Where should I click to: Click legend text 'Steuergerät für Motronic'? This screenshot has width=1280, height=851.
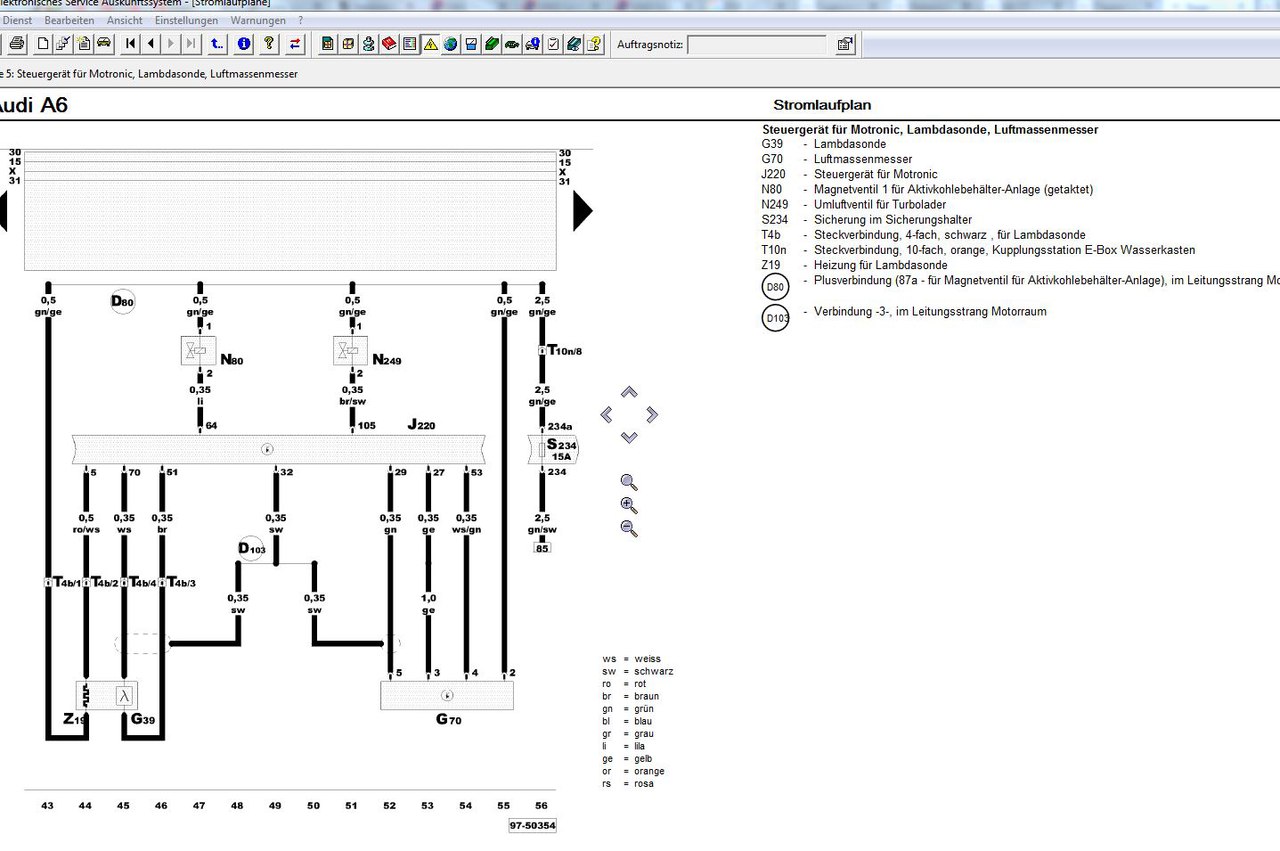[x=876, y=174]
